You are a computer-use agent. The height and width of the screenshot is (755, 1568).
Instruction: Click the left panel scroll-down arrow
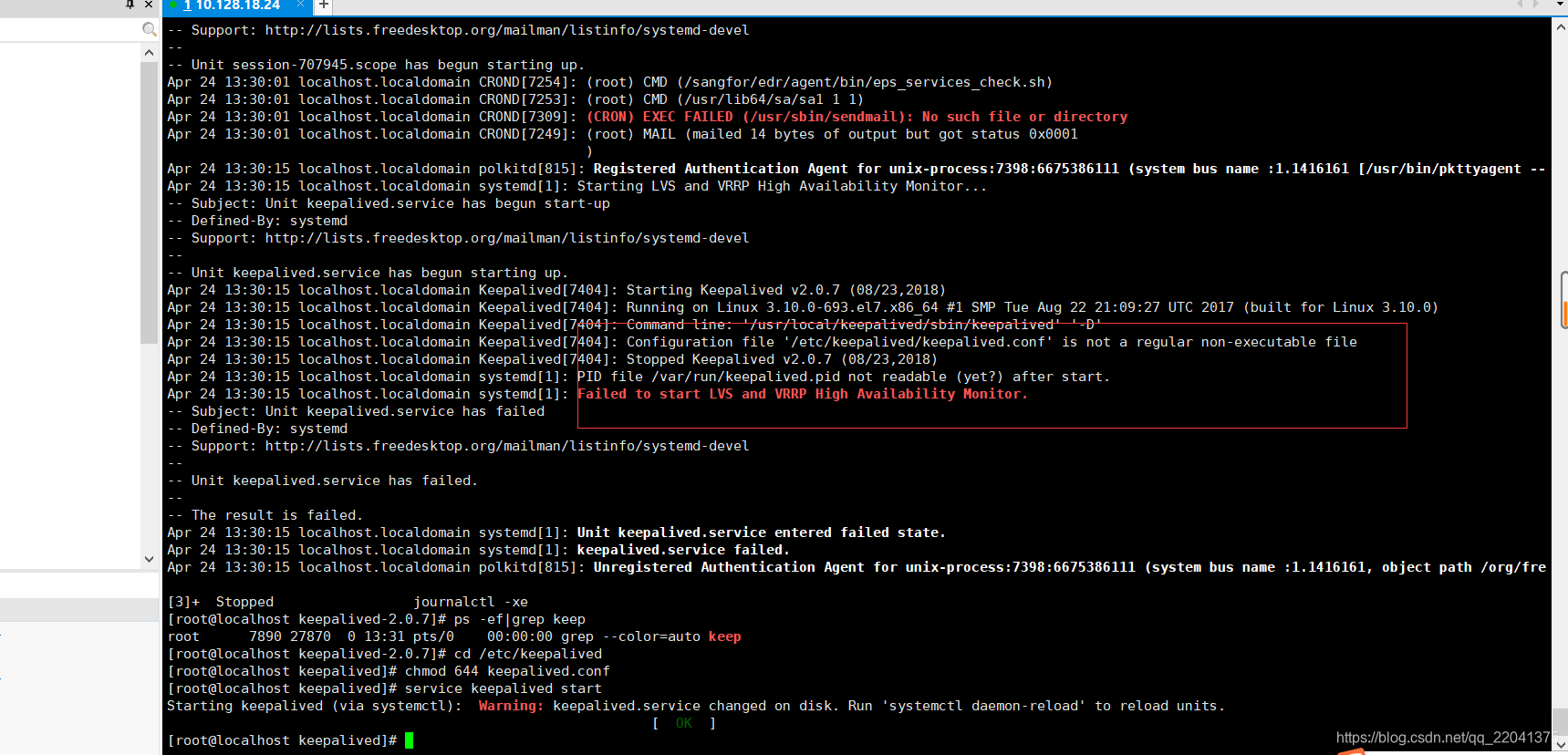pyautogui.click(x=149, y=559)
